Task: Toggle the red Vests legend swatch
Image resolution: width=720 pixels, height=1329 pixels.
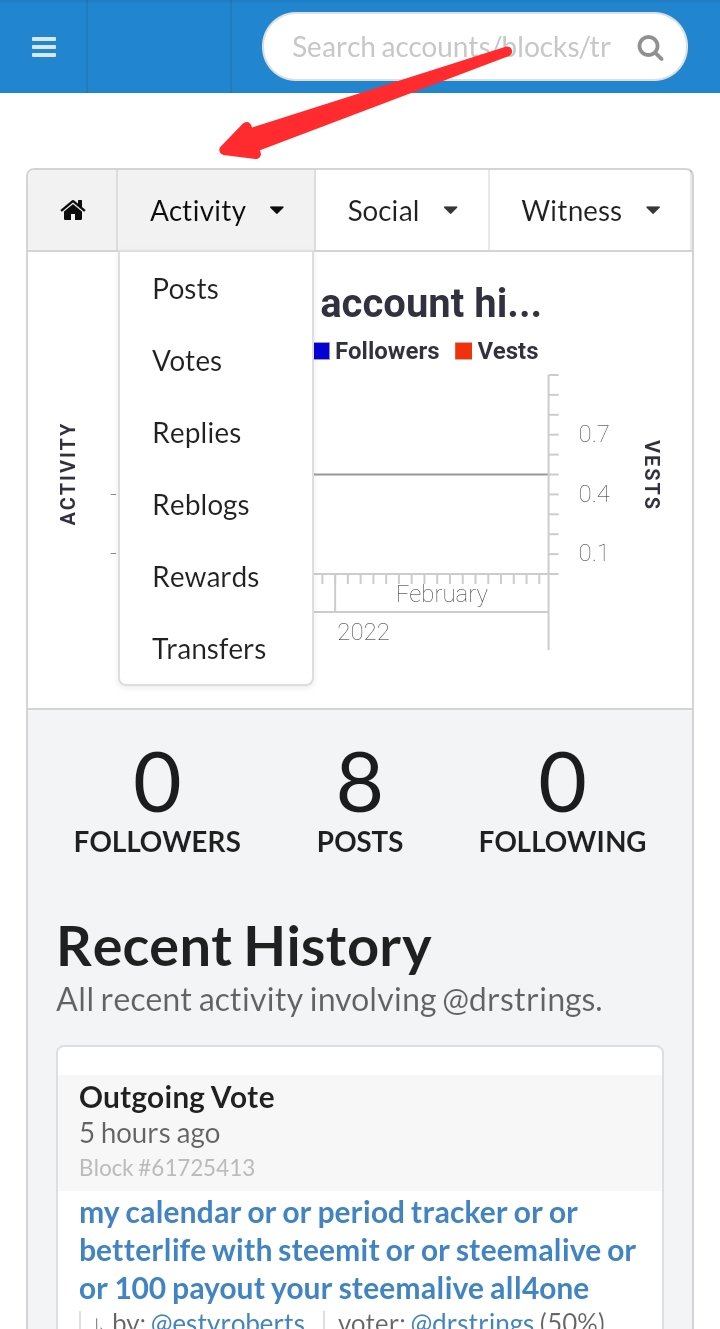Action: click(x=463, y=351)
